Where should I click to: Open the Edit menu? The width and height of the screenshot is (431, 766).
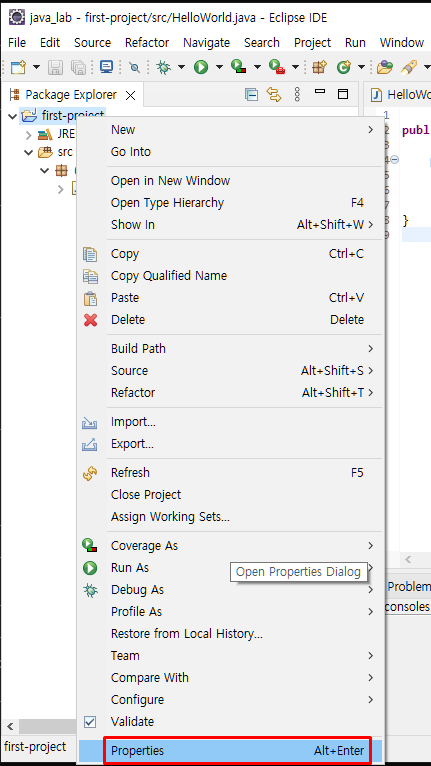coord(50,43)
